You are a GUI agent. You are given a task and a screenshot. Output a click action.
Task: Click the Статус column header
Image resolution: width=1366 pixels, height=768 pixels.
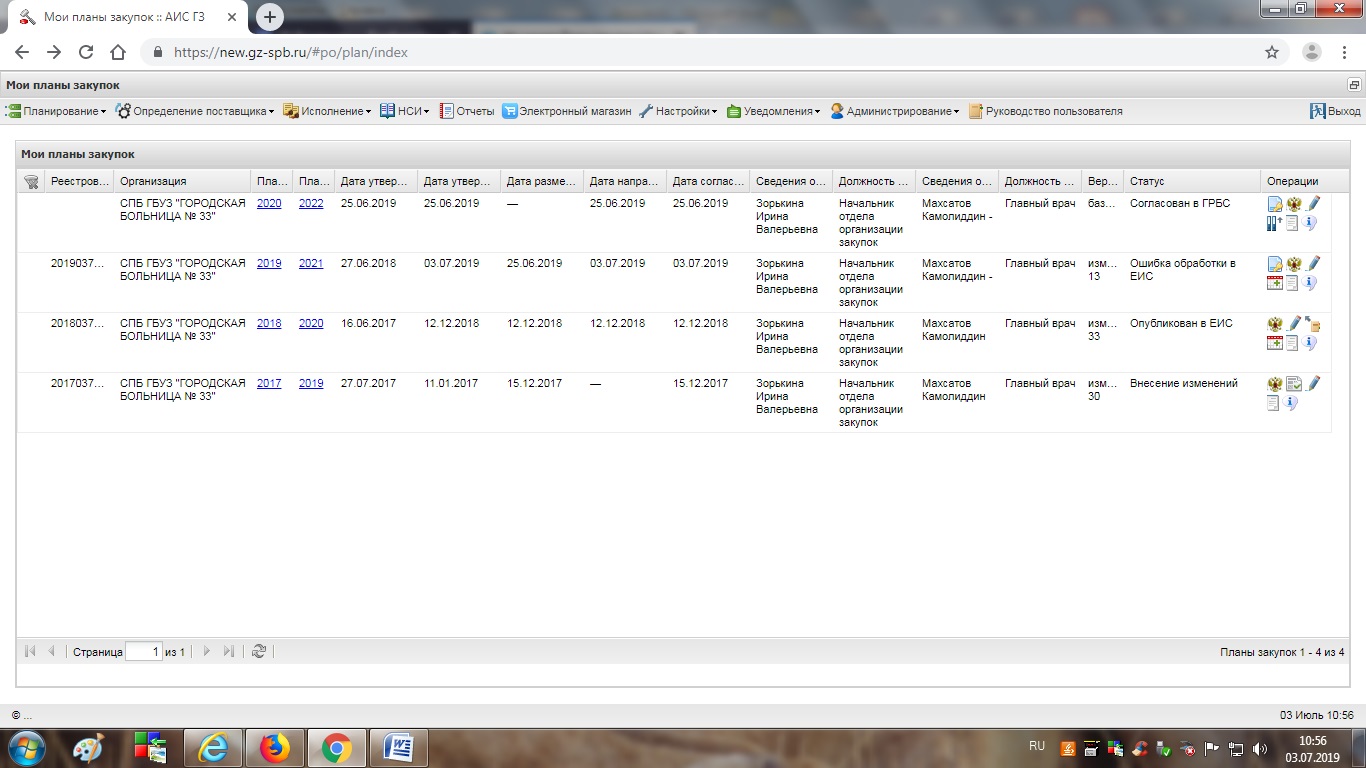click(x=1191, y=181)
